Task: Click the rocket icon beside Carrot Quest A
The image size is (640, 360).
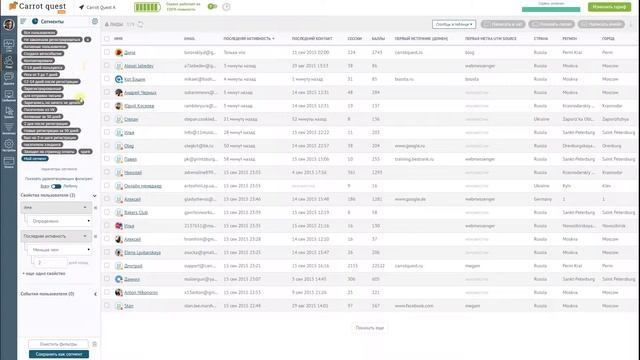Action: click(82, 7)
